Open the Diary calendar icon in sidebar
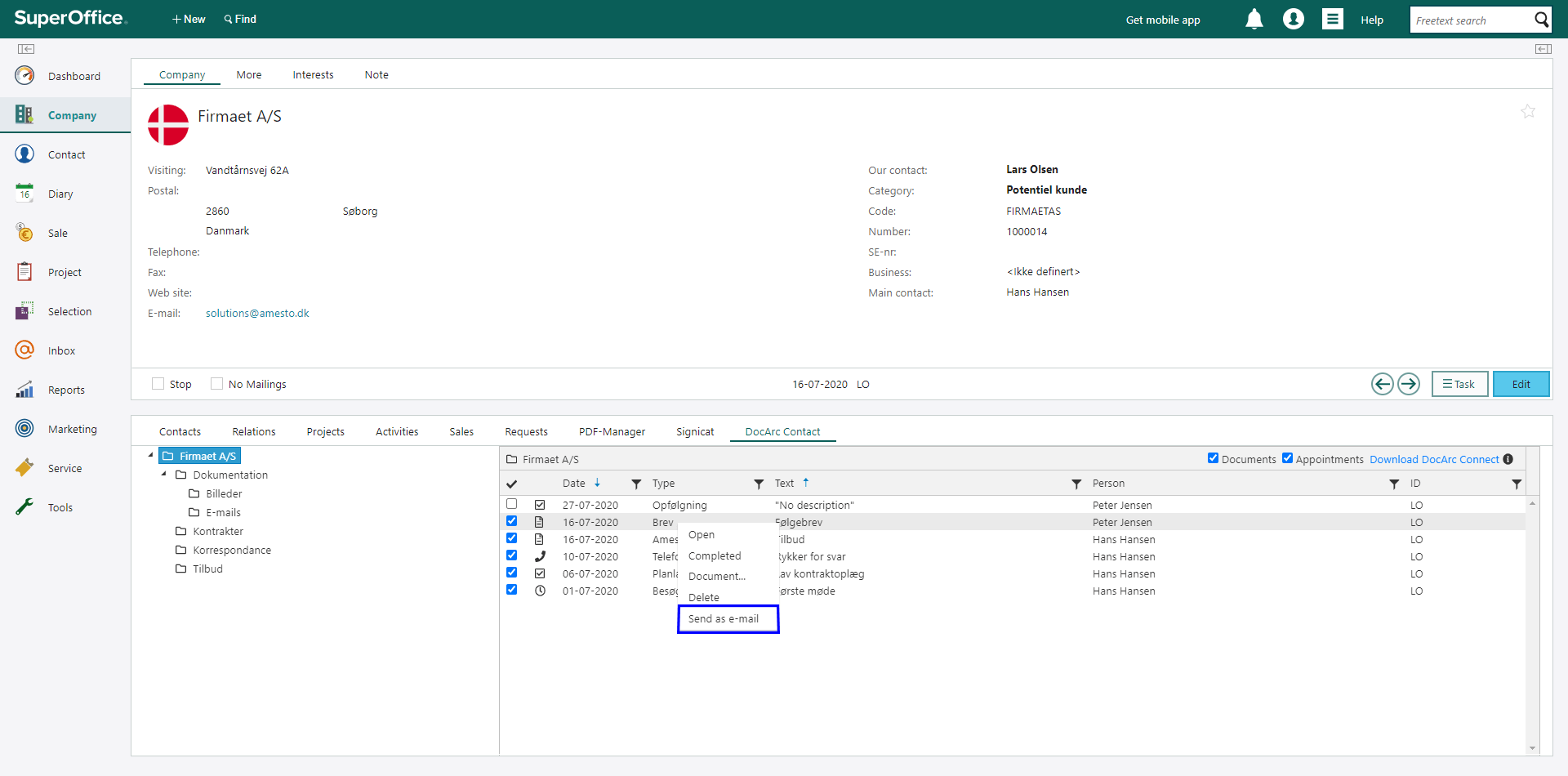Viewport: 1568px width, 776px height. tap(24, 194)
